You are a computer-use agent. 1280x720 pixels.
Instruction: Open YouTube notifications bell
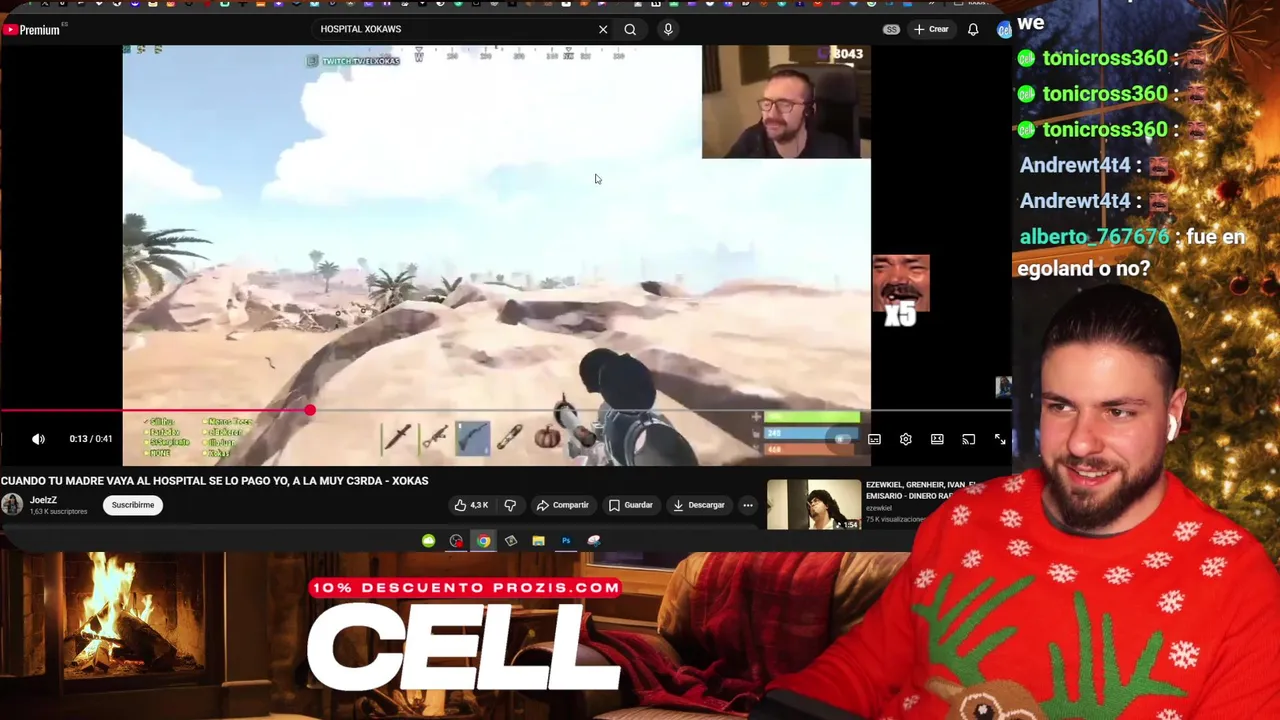pos(973,29)
